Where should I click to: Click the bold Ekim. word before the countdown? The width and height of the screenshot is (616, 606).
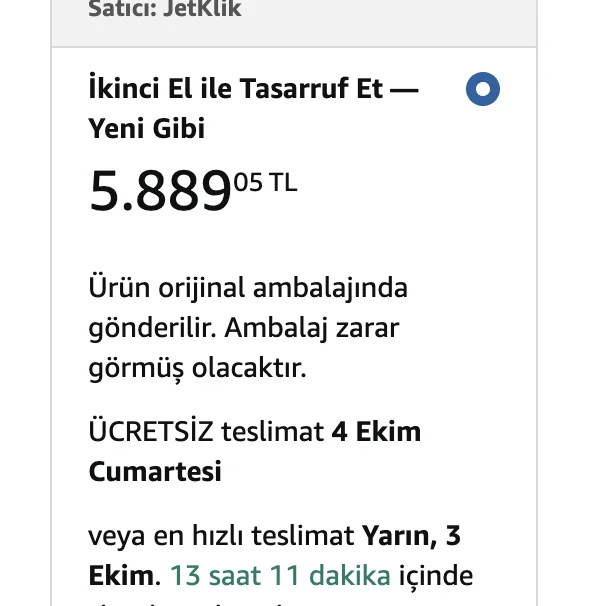tap(124, 577)
